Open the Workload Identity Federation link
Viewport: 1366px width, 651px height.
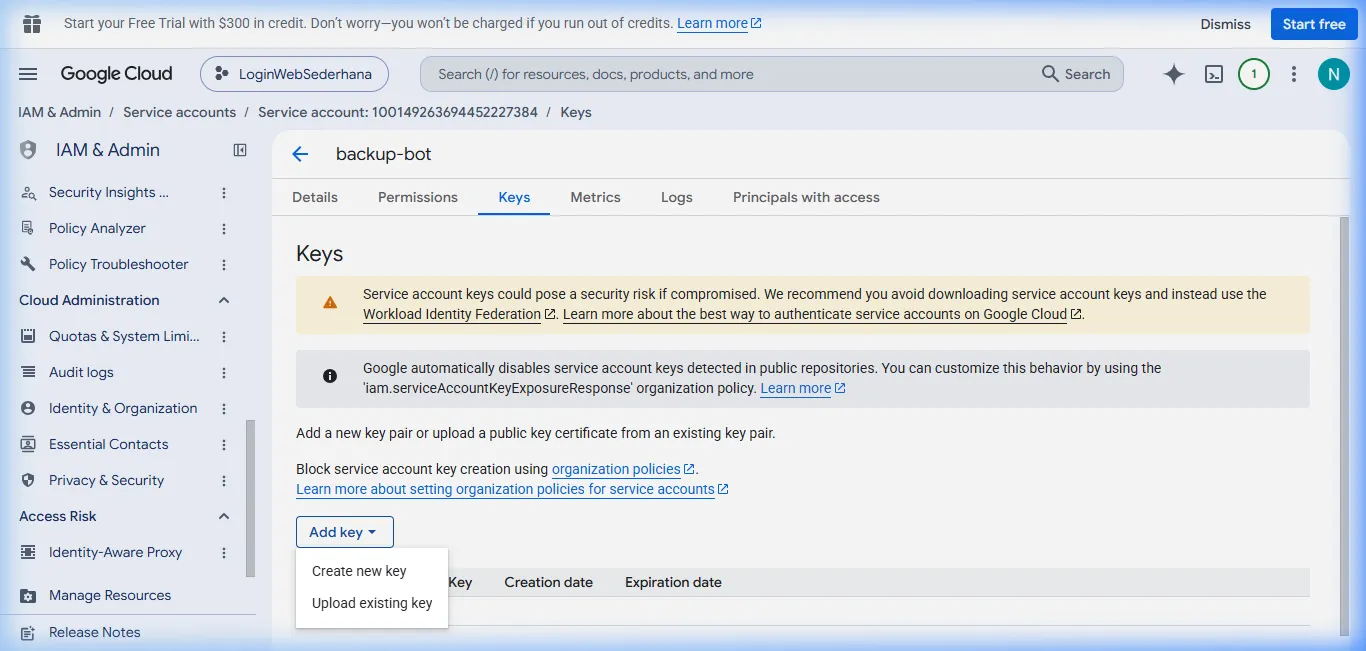[459, 314]
